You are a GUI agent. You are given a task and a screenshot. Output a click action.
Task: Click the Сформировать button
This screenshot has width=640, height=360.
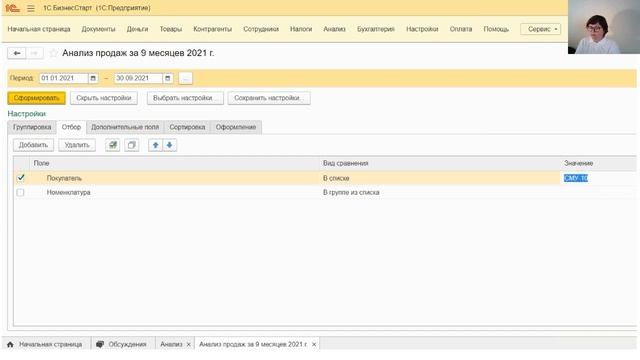click(36, 98)
